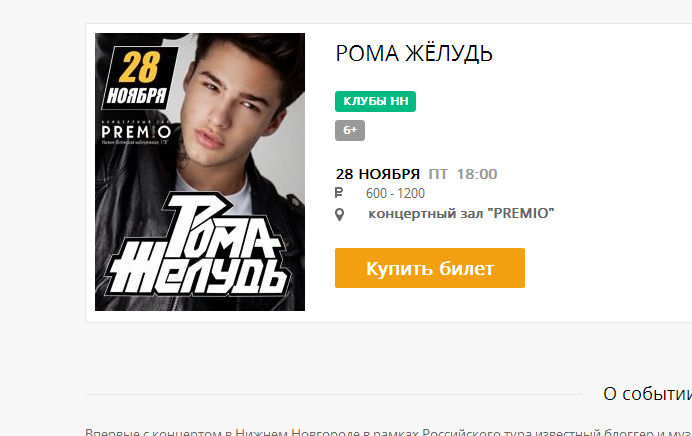Click the gray 6+ age rating badge

(350, 130)
